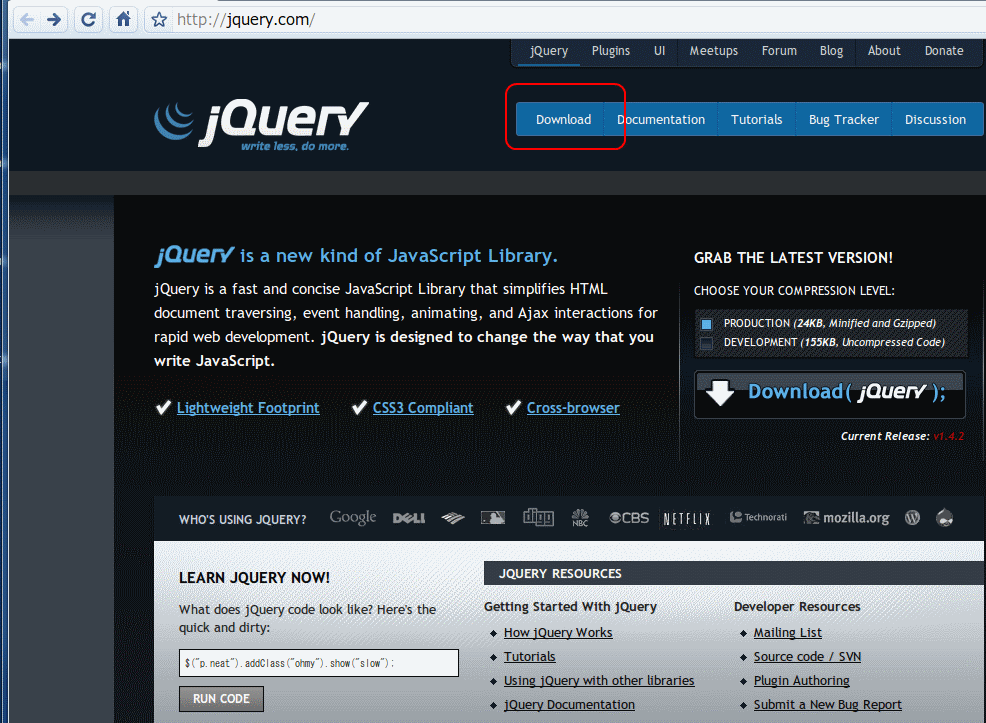Go to browser home icon
This screenshot has width=986, height=723.
[x=123, y=19]
